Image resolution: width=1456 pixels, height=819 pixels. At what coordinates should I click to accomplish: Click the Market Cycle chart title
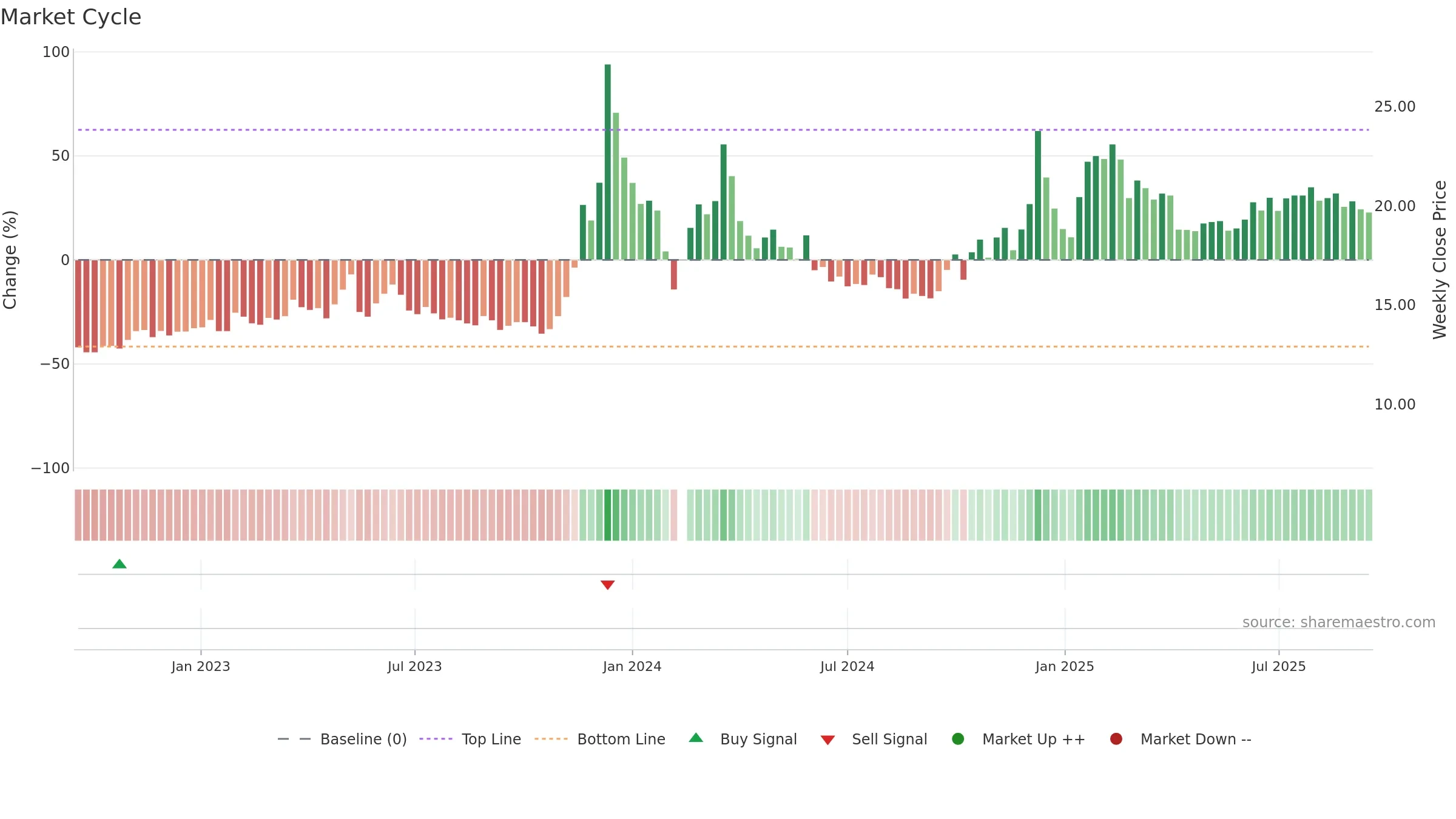71,17
